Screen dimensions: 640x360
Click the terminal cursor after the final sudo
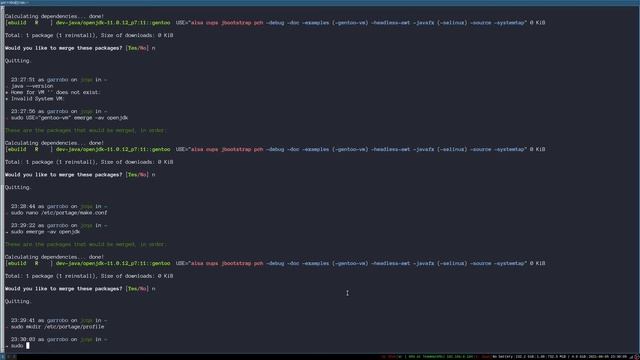coord(28,346)
